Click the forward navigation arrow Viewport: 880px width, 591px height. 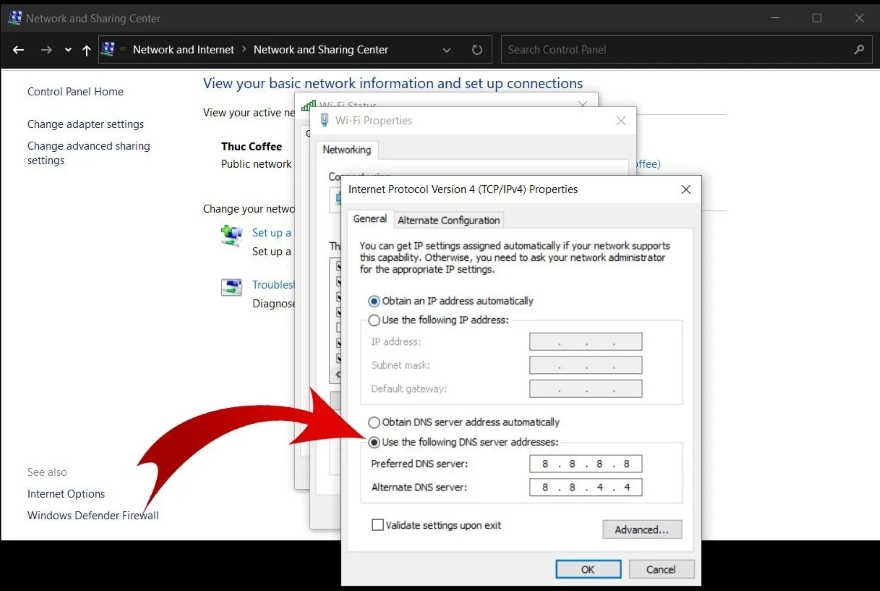pyautogui.click(x=45, y=49)
